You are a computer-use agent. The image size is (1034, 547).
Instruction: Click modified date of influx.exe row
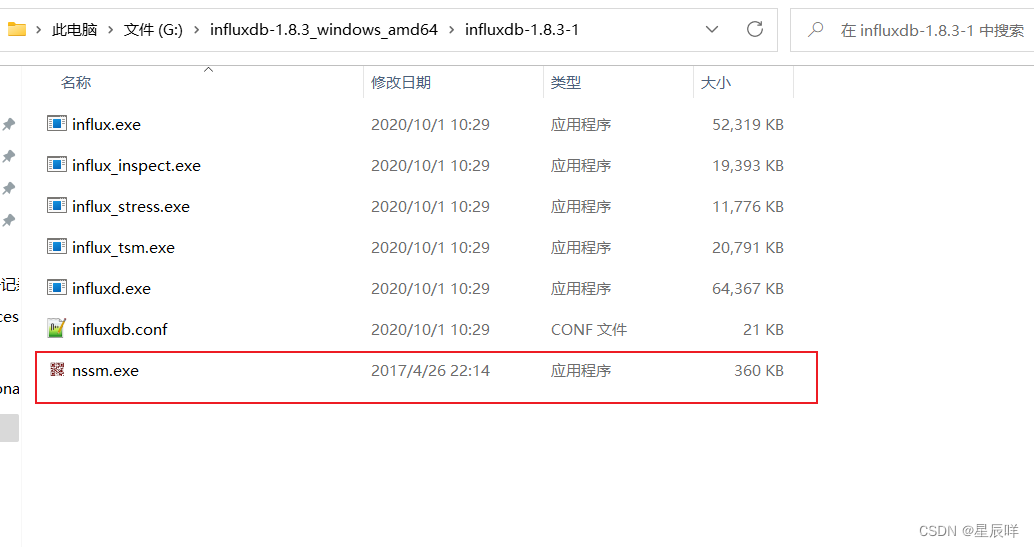point(430,124)
